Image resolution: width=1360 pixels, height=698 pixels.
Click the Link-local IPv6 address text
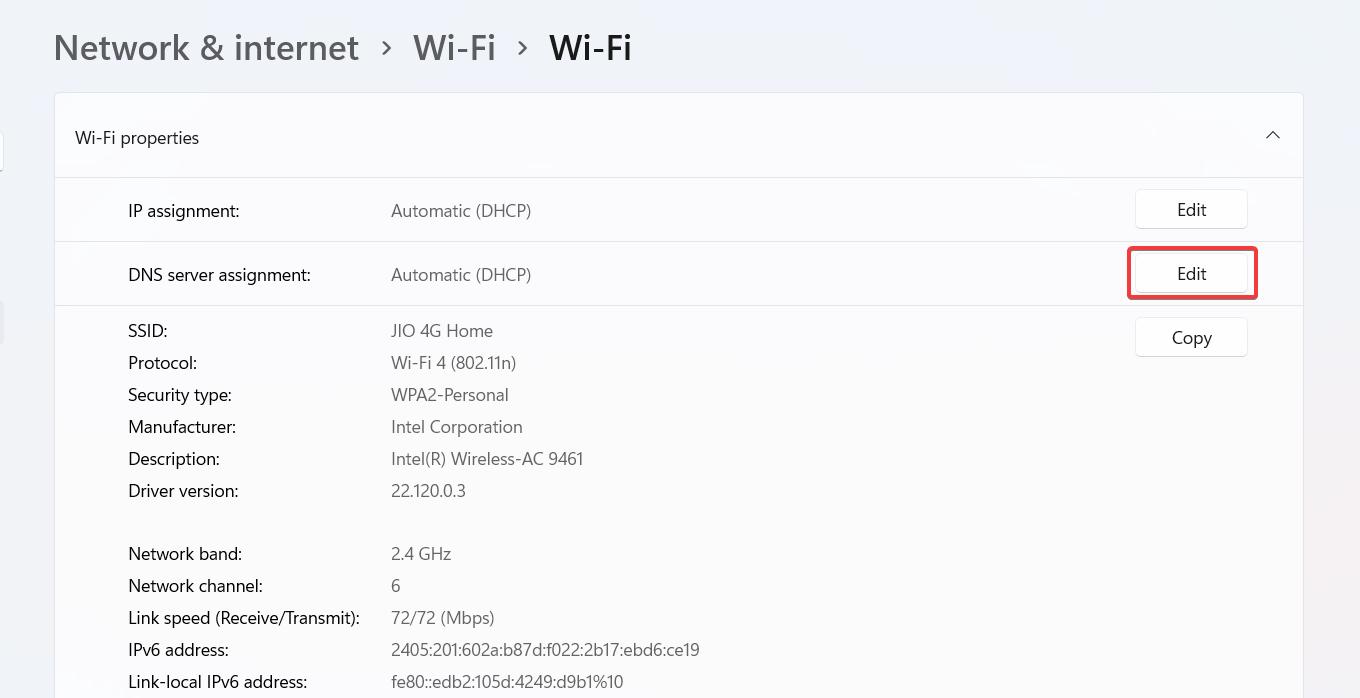pos(507,681)
